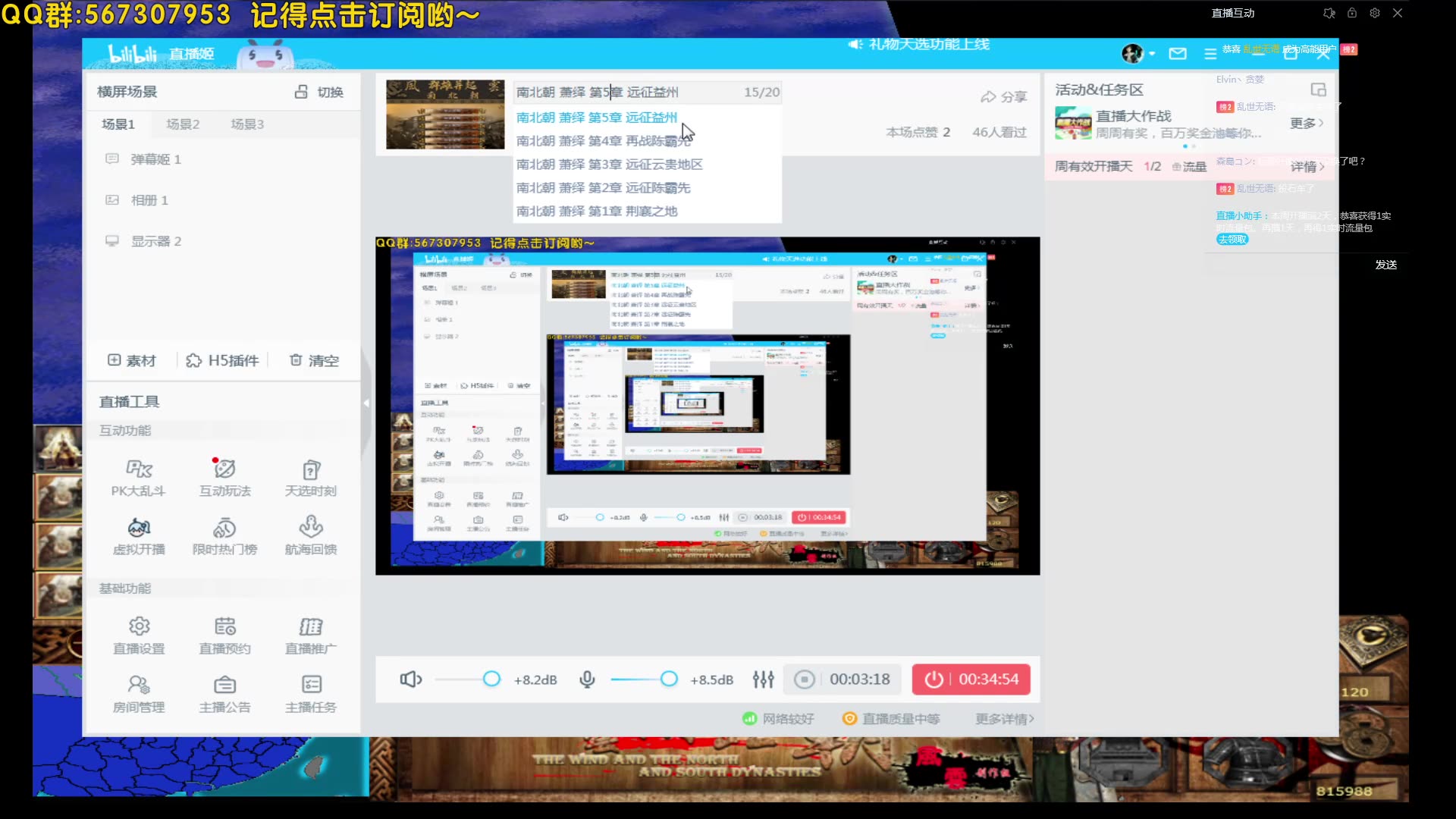Collapse the left sidebar panel arrow

[x=366, y=403]
